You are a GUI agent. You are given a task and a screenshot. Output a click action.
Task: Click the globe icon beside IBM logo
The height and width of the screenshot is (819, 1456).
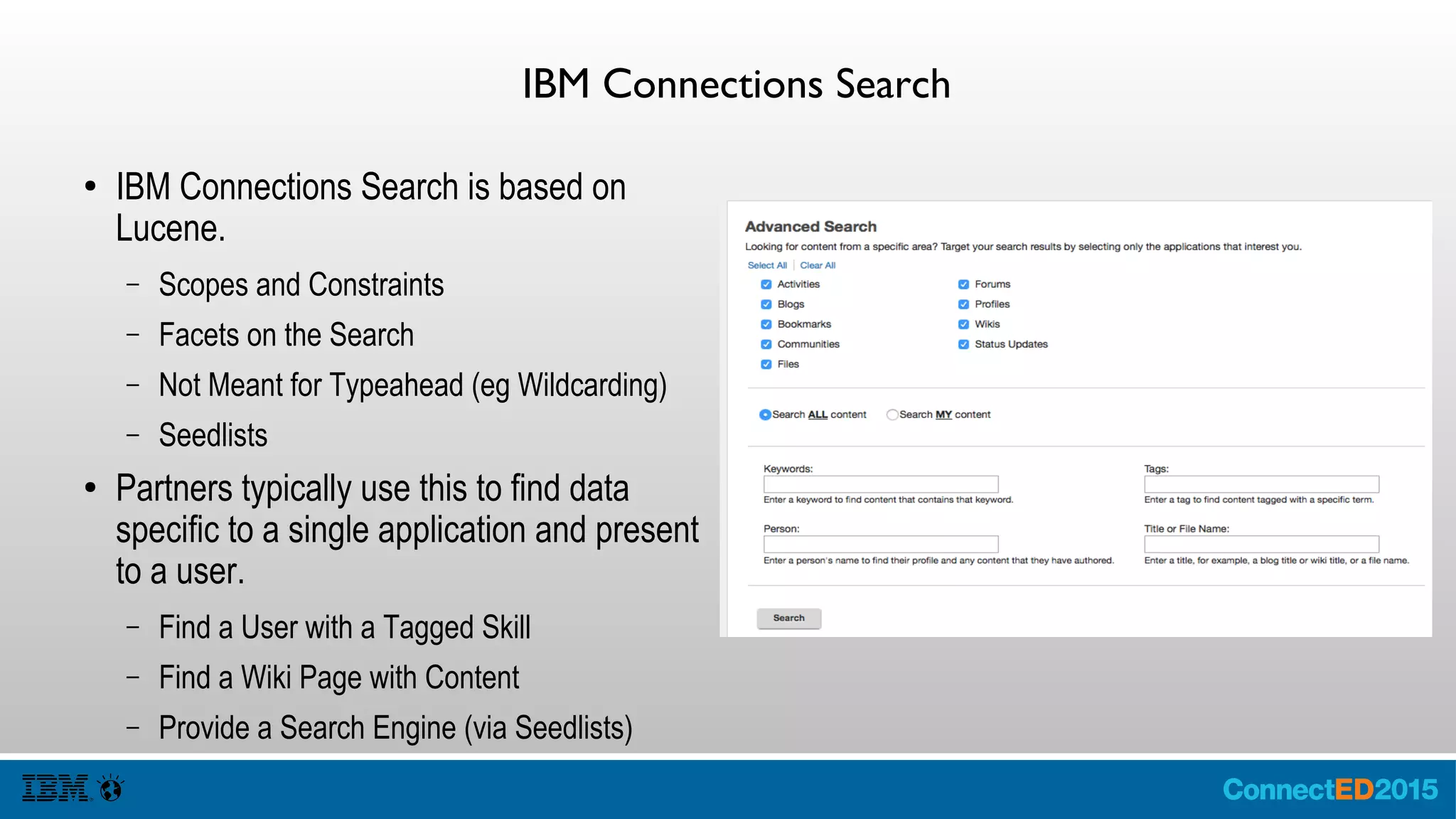pyautogui.click(x=111, y=788)
